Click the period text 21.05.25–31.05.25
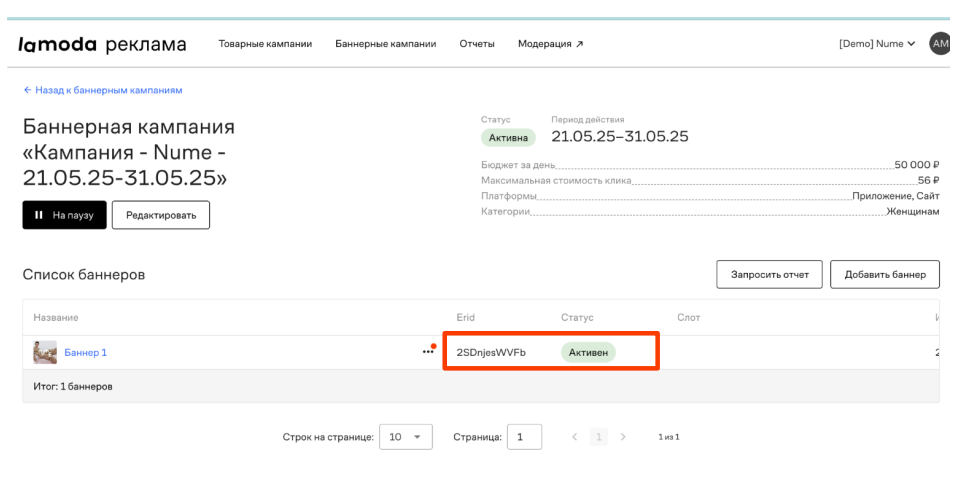The width and height of the screenshot is (967, 477). click(x=620, y=136)
